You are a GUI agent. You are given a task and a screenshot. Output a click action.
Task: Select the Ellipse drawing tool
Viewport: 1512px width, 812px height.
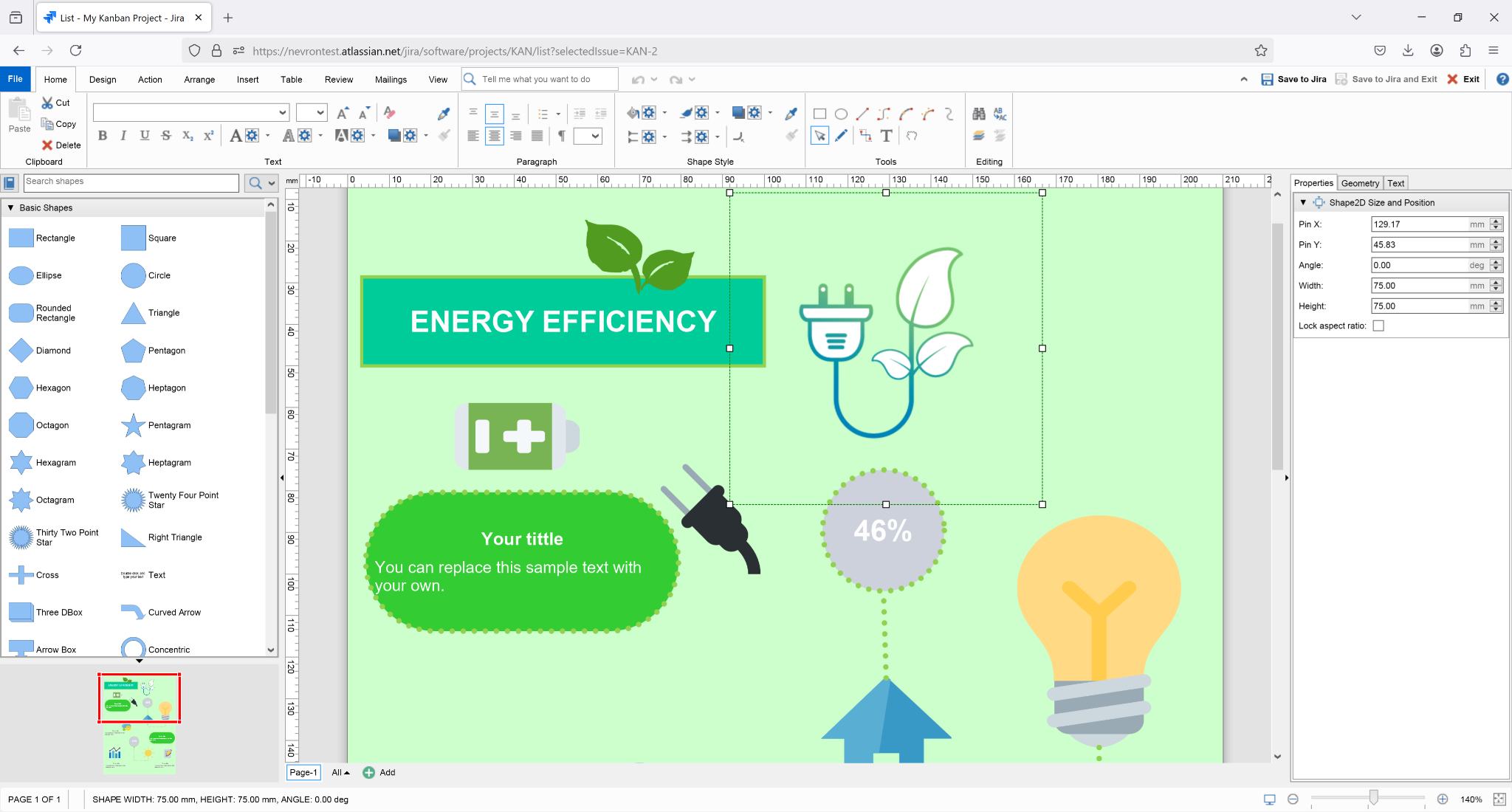pos(841,114)
